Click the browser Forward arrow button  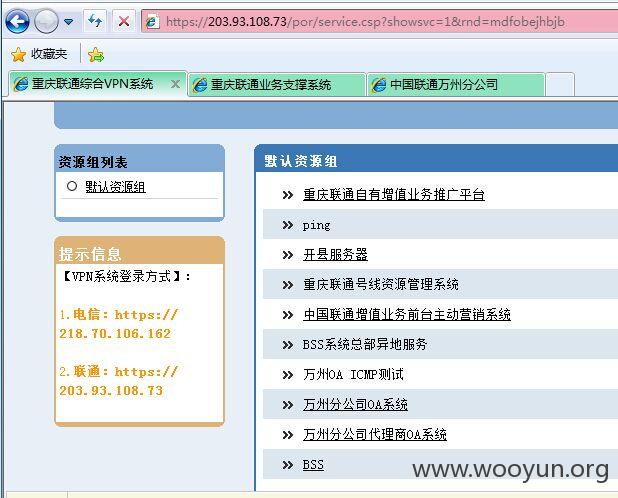click(46, 21)
